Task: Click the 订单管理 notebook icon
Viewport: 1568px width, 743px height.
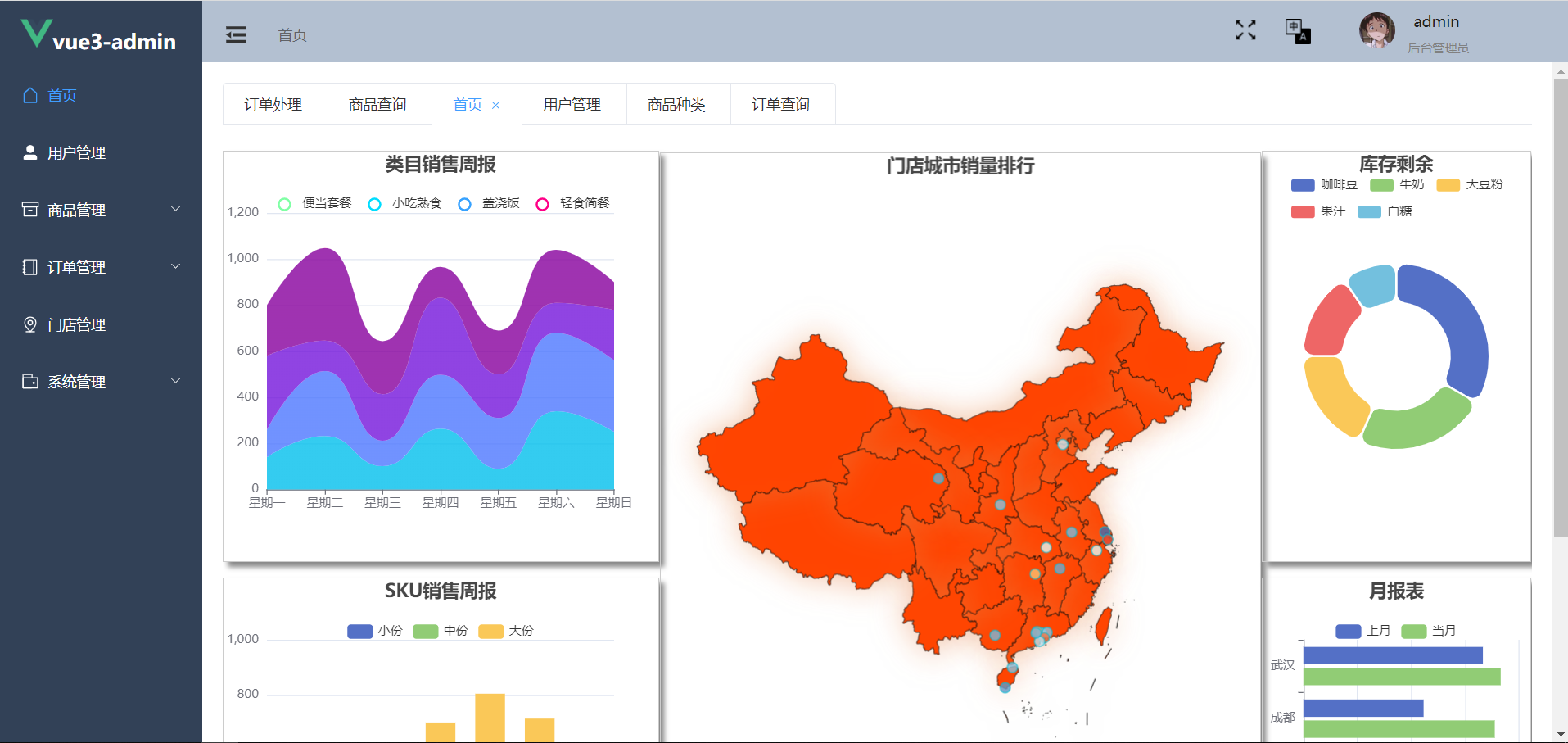Action: click(x=30, y=267)
